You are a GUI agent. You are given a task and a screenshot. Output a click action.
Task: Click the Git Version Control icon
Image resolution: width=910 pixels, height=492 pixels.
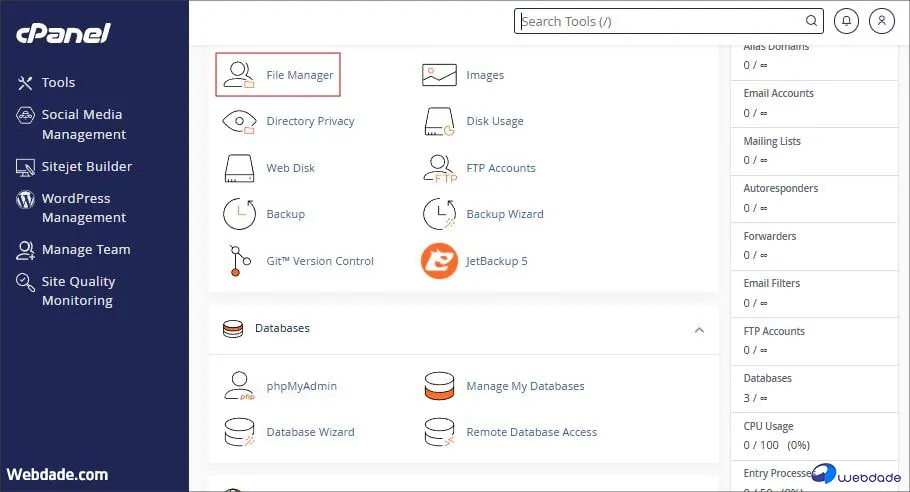pos(240,261)
